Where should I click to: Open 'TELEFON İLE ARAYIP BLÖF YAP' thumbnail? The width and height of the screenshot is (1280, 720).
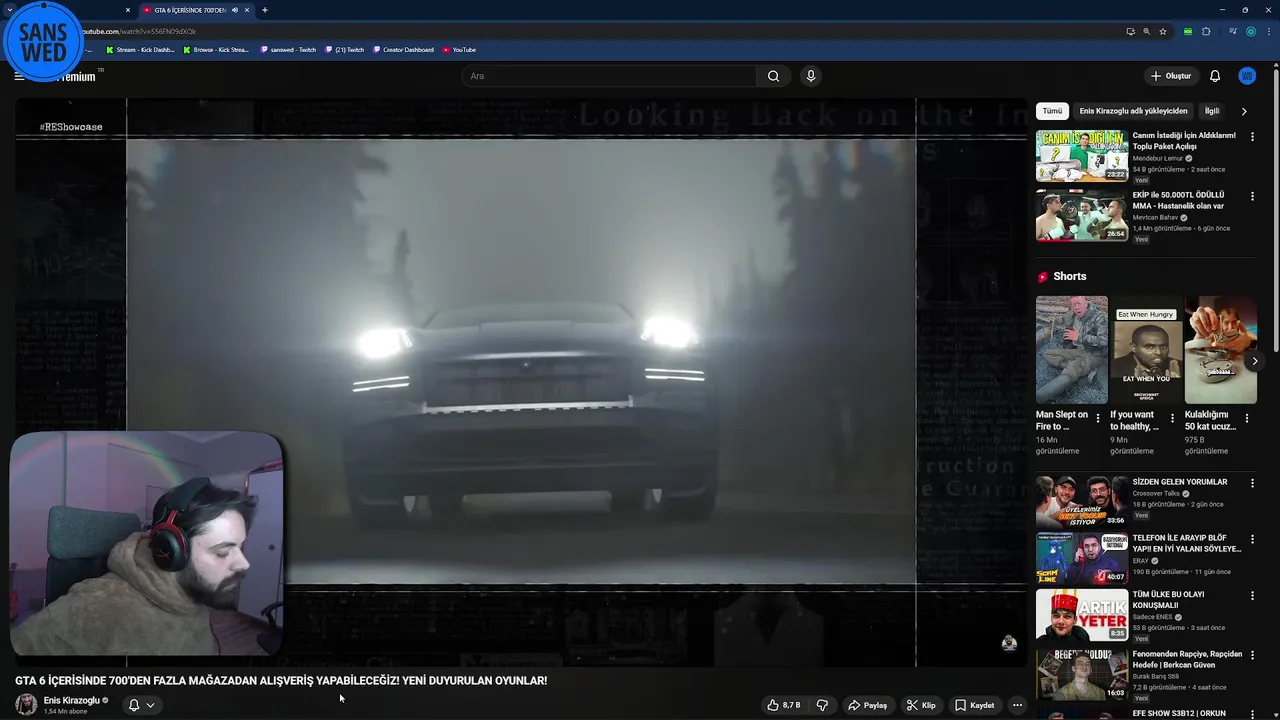[1082, 558]
